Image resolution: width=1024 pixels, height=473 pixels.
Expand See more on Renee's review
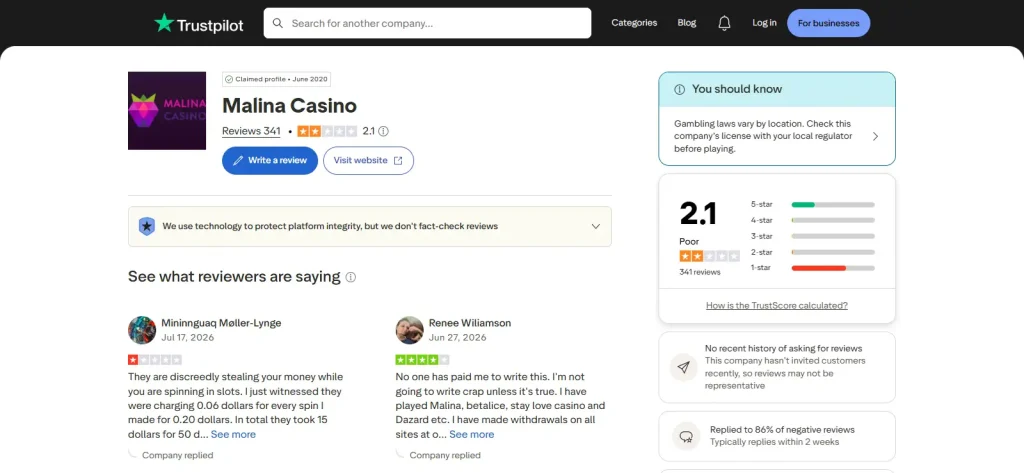472,434
